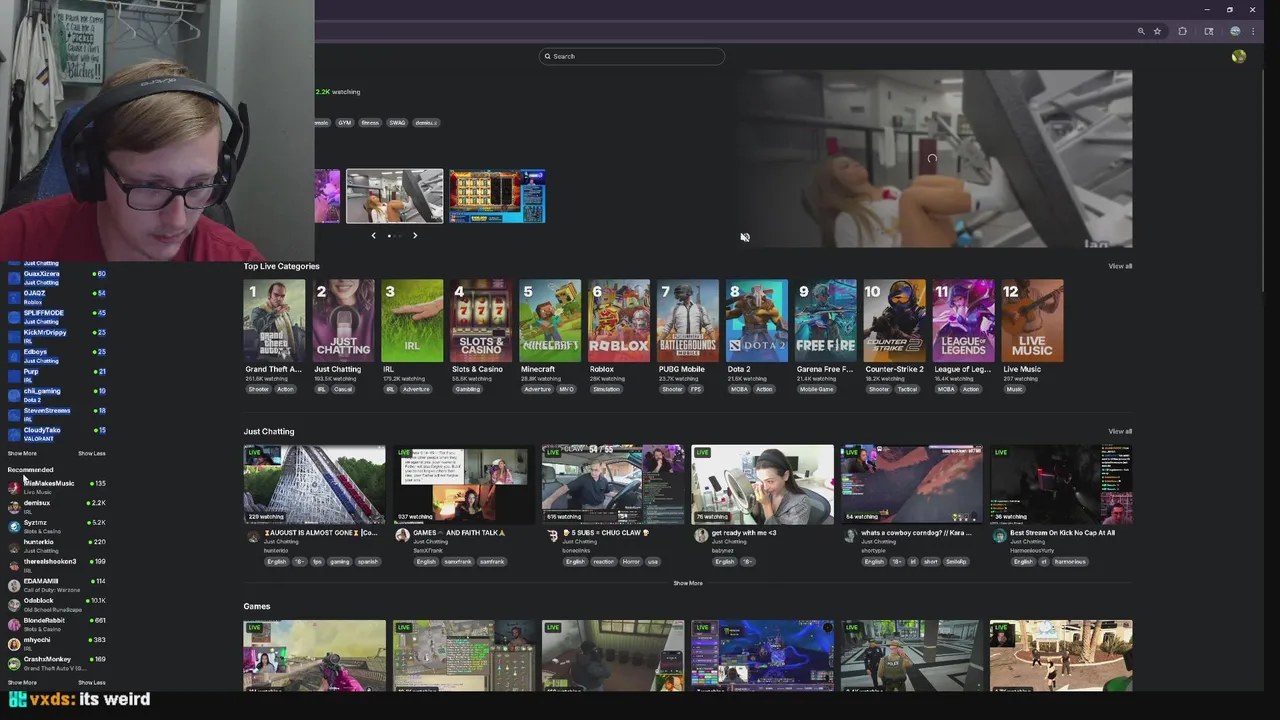
Task: Open the Slots & Casino category card
Action: (481, 321)
